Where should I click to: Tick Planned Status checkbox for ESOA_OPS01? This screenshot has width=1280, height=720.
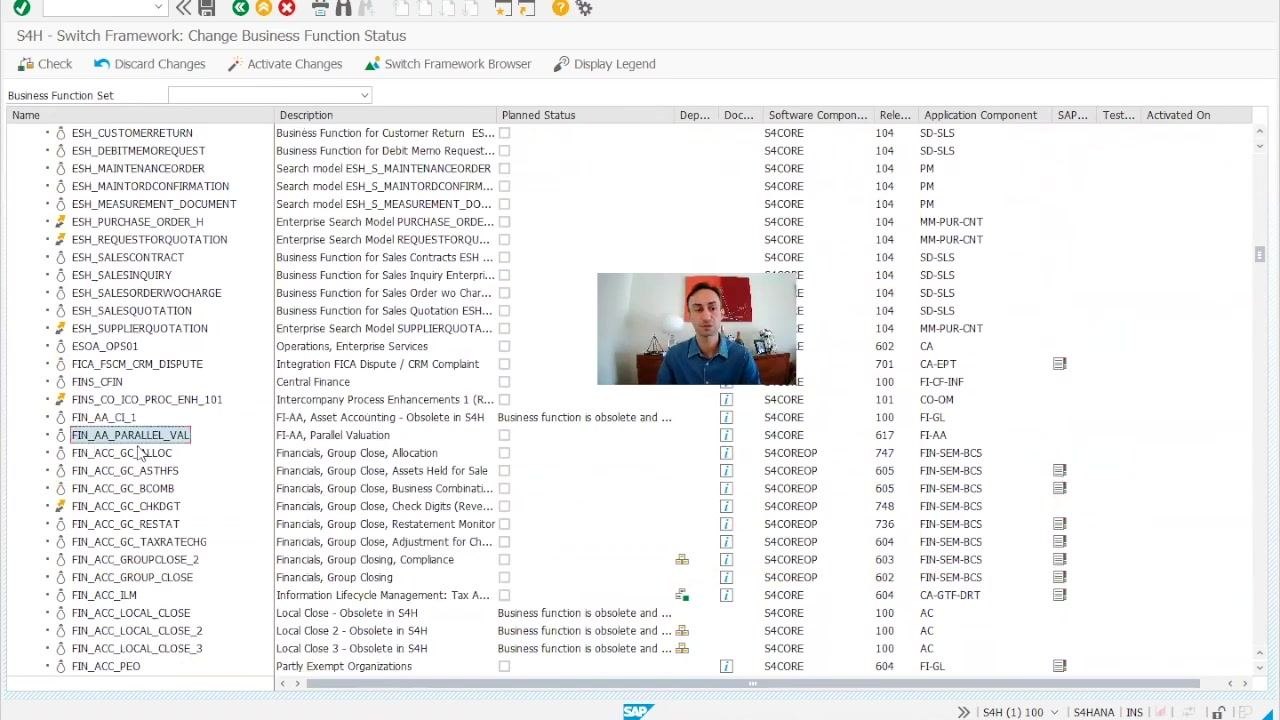click(x=504, y=346)
